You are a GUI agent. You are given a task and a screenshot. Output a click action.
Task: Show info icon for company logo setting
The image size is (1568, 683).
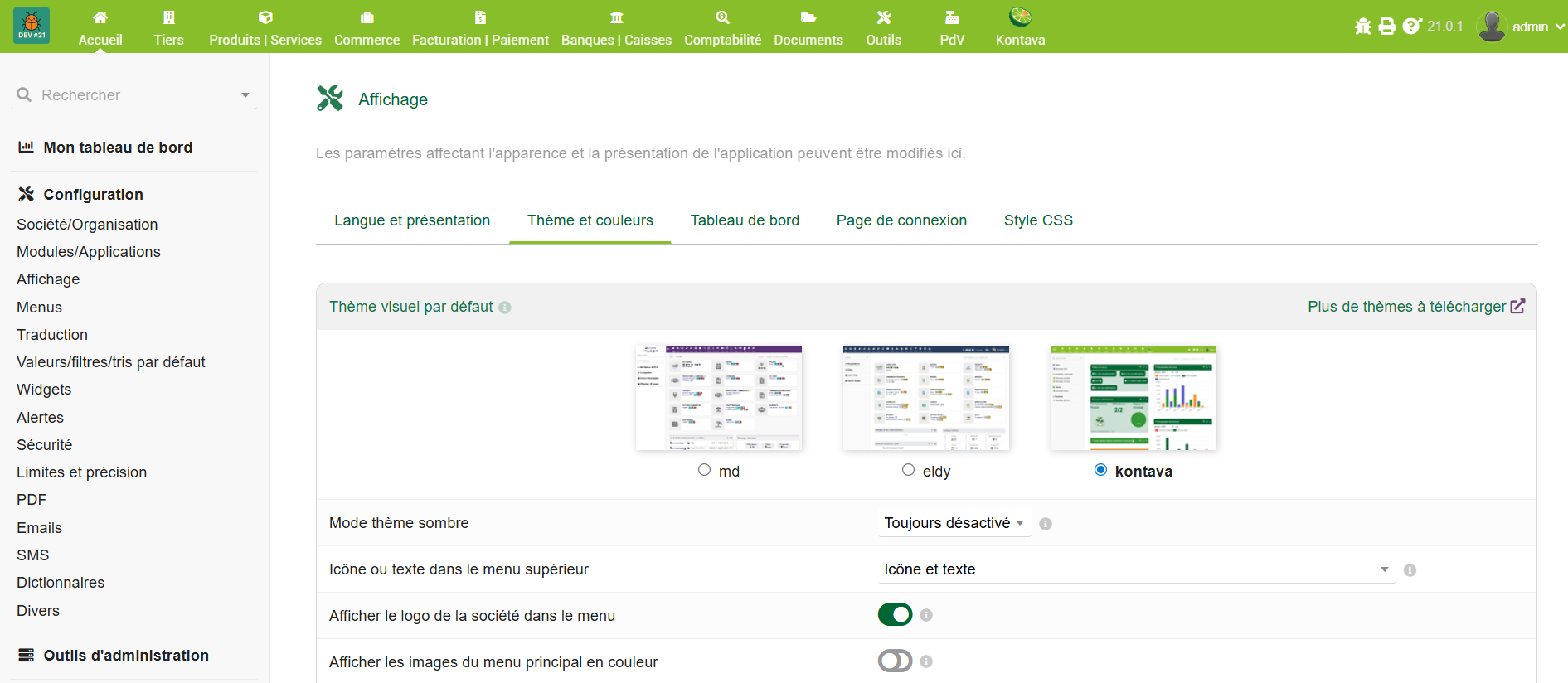pos(926,615)
